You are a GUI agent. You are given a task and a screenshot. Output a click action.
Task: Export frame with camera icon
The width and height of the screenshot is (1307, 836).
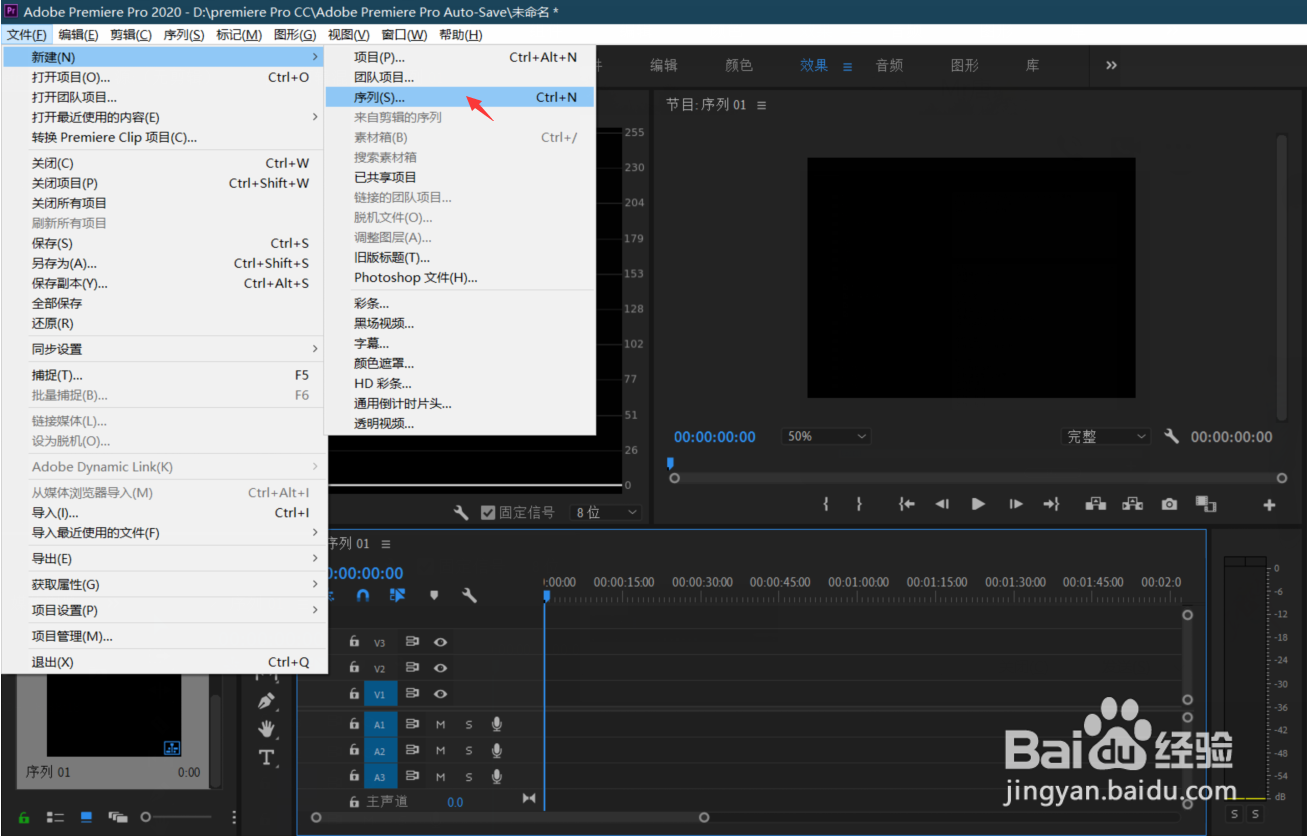click(1169, 504)
